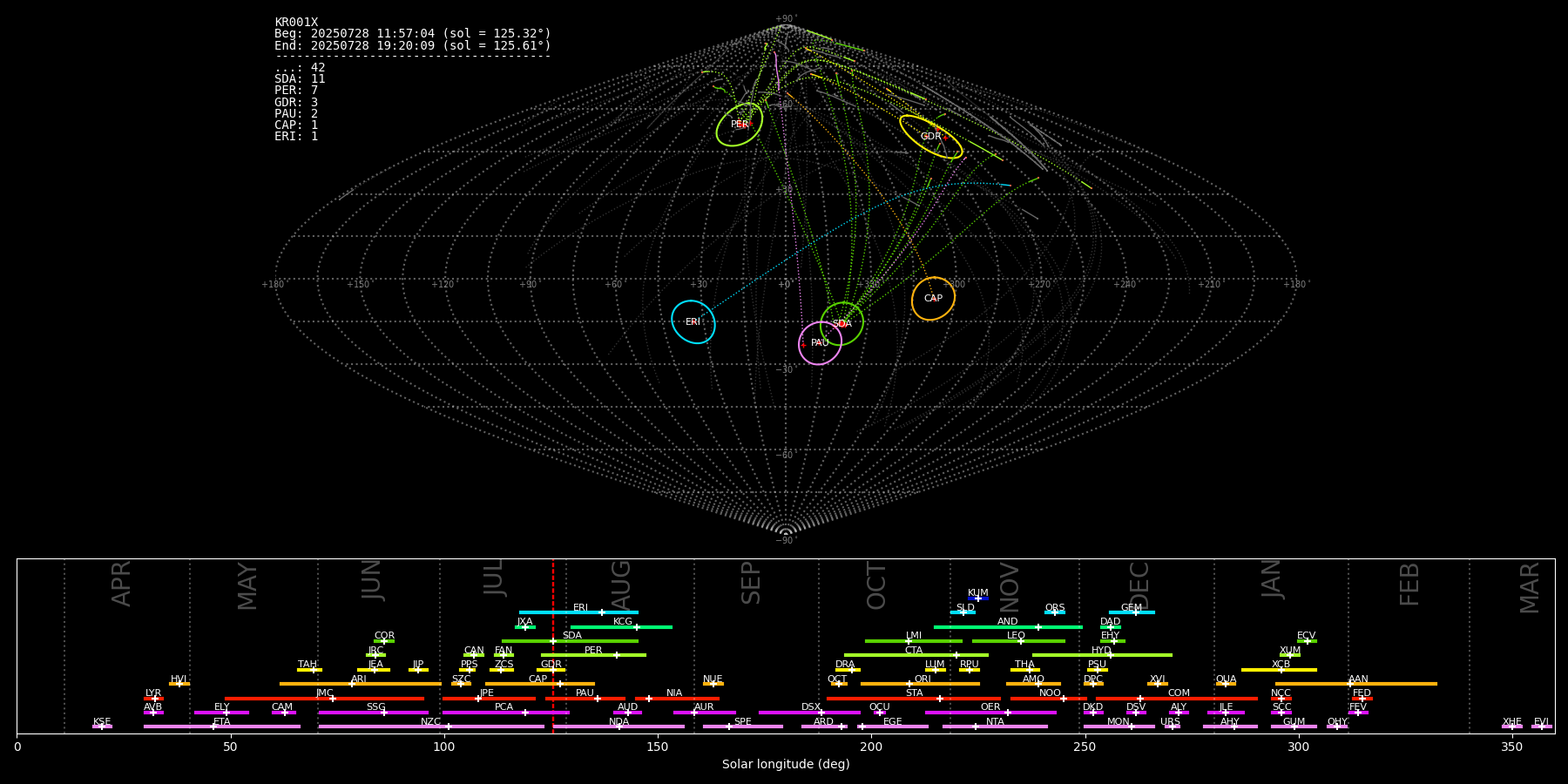Screen dimensions: 1568x784
Task: Click the 200 tick on solar longitude axis
Action: coord(871,747)
